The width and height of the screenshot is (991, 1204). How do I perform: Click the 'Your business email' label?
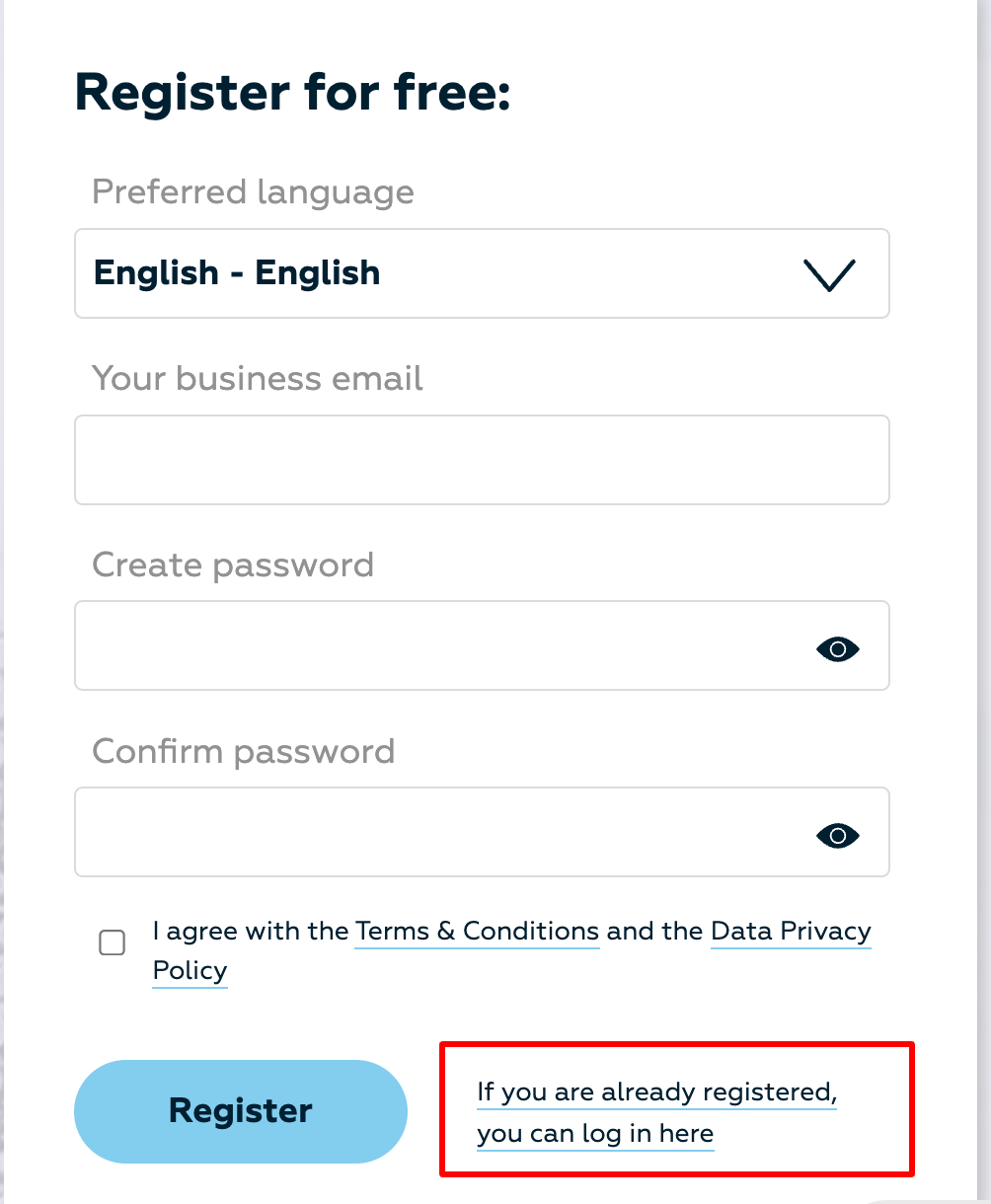(258, 378)
